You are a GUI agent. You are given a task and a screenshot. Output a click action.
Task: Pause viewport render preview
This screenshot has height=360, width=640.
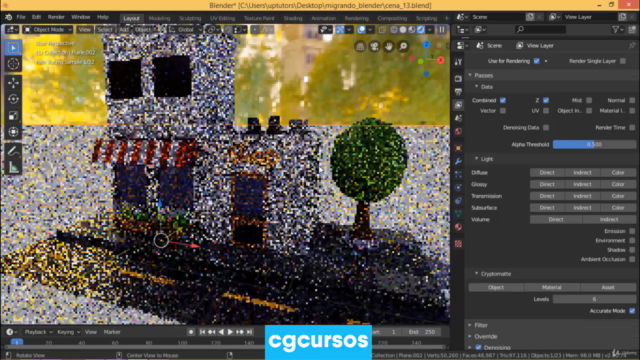[442, 30]
